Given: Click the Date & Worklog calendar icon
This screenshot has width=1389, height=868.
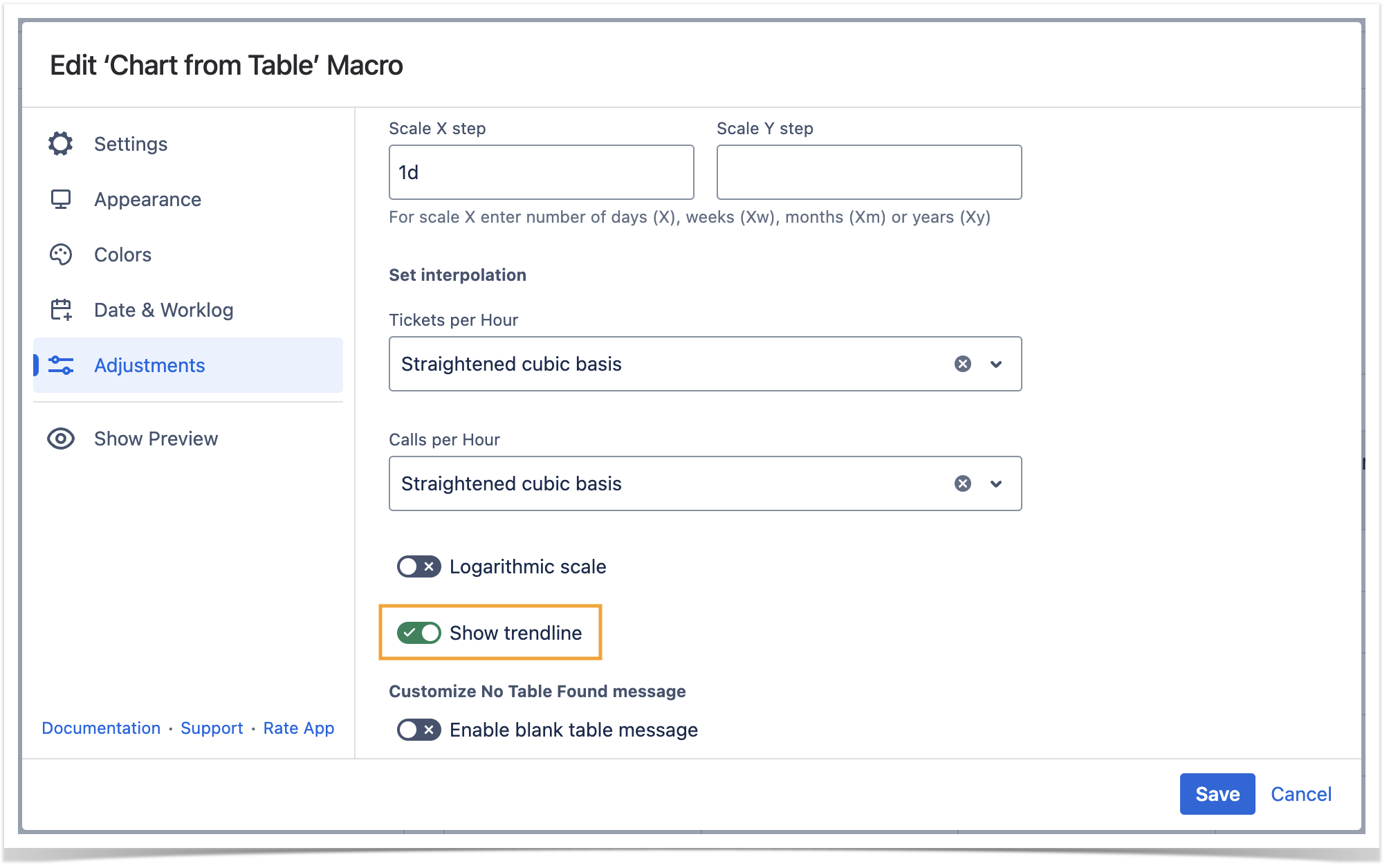Looking at the screenshot, I should pyautogui.click(x=61, y=310).
